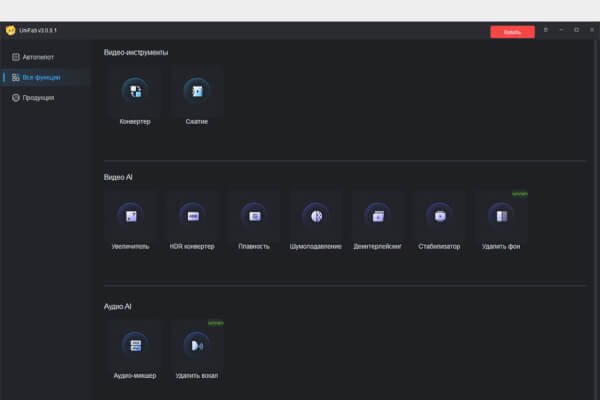Open the Продукция sidebar section
This screenshot has width=600, height=400.
click(45, 98)
